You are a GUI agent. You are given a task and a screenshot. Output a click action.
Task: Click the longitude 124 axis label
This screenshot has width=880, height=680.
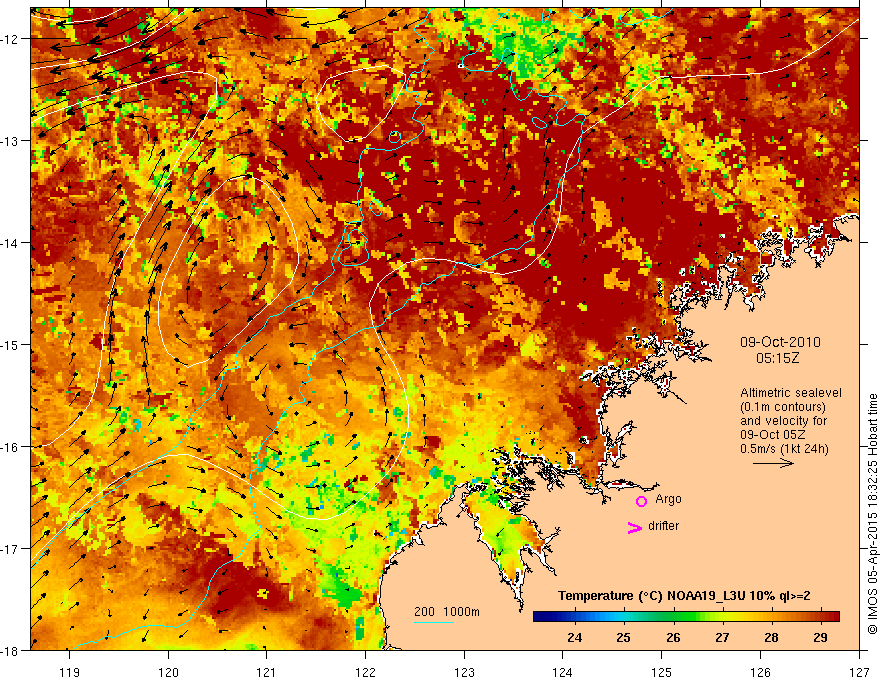click(x=563, y=672)
